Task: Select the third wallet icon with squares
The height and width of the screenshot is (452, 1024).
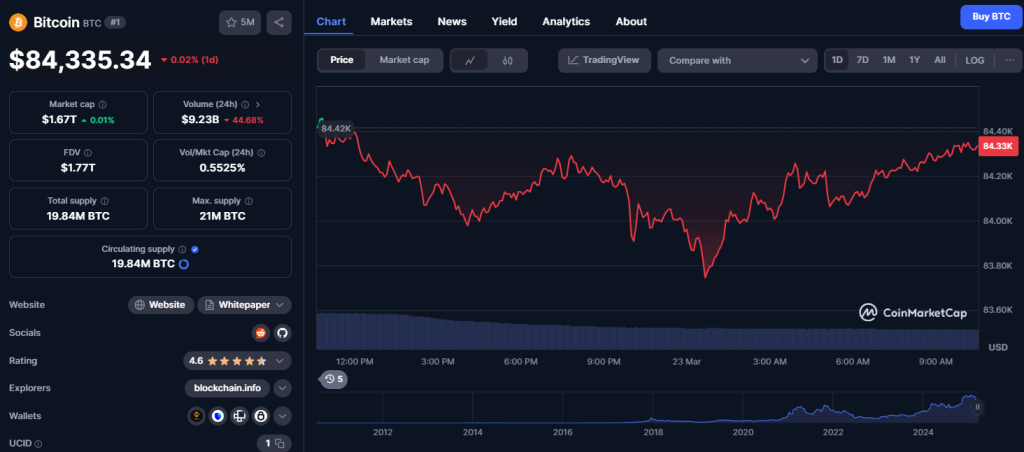Action: (239, 415)
